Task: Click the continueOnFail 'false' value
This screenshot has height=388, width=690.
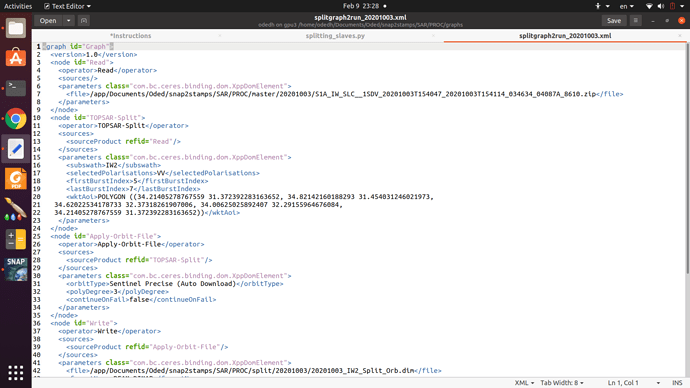Action: point(139,300)
